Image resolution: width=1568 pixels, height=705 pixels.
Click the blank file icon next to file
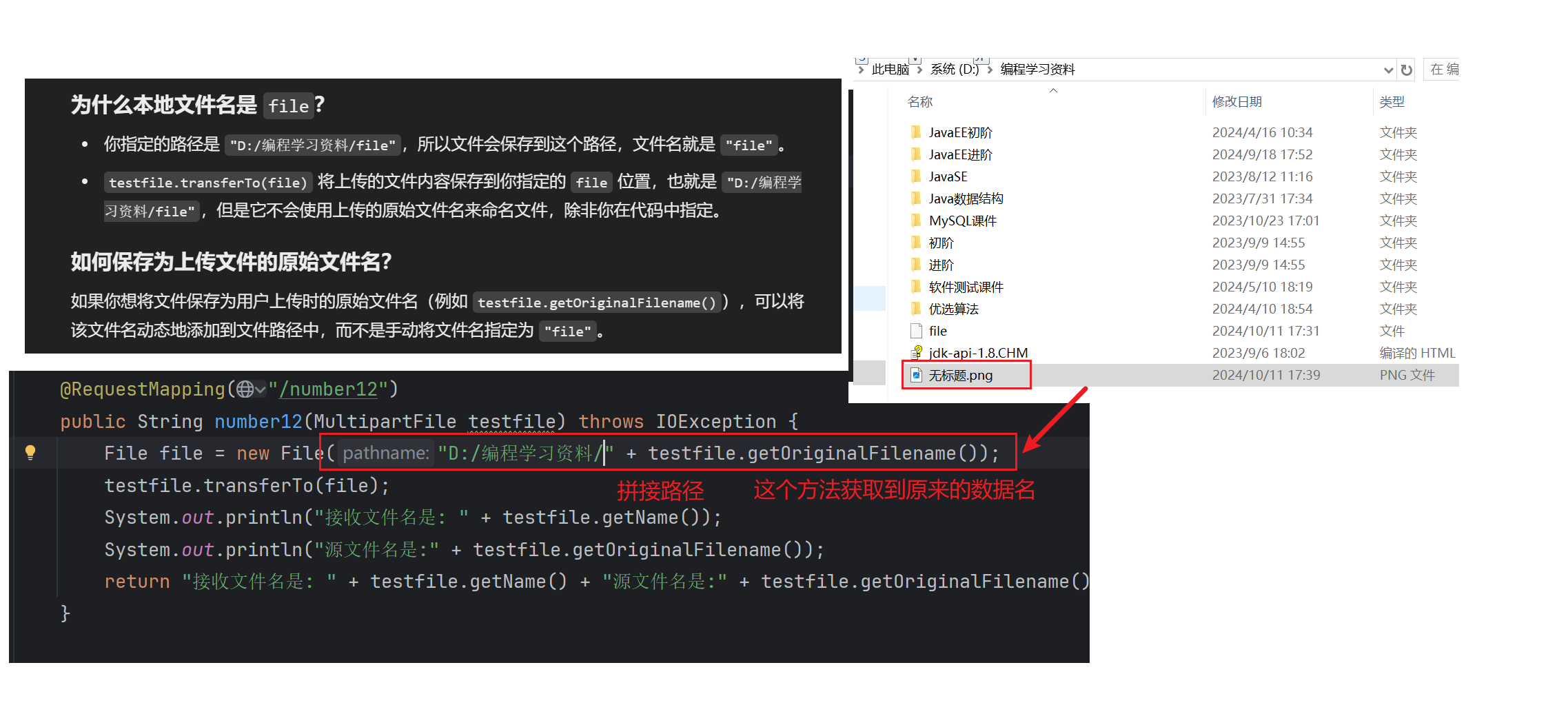coord(916,331)
